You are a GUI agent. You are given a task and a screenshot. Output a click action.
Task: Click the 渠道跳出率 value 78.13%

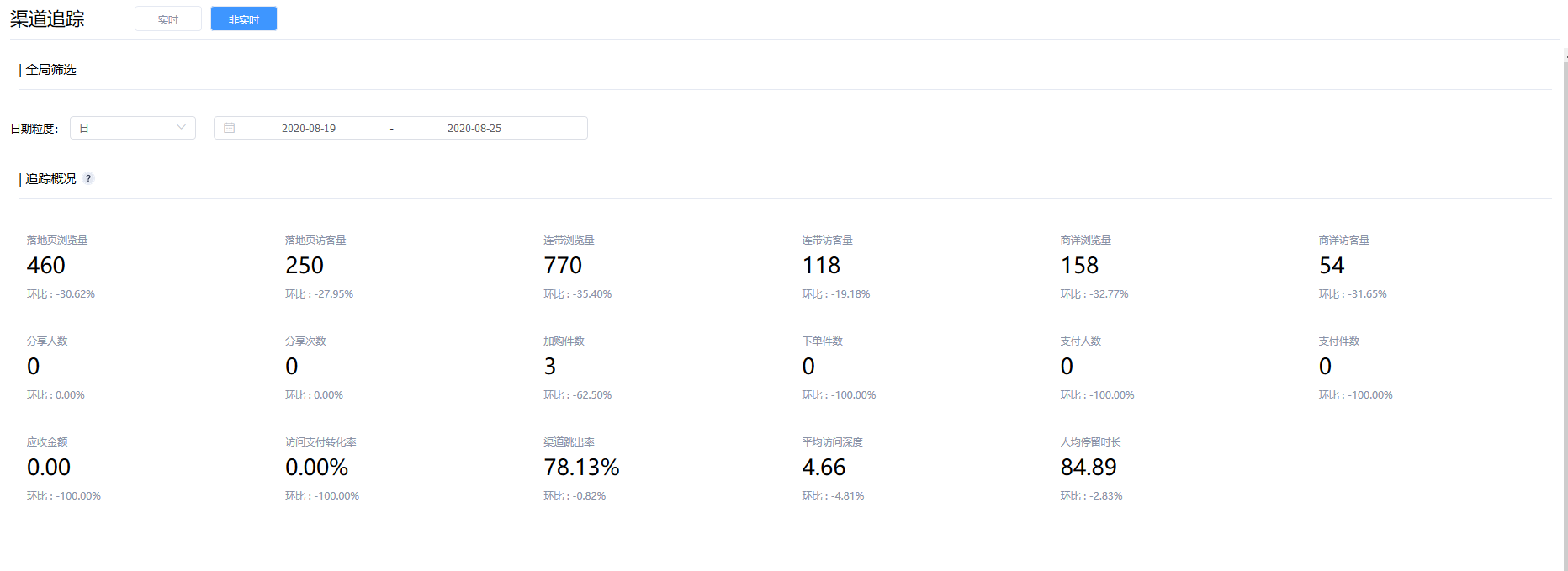tap(581, 468)
